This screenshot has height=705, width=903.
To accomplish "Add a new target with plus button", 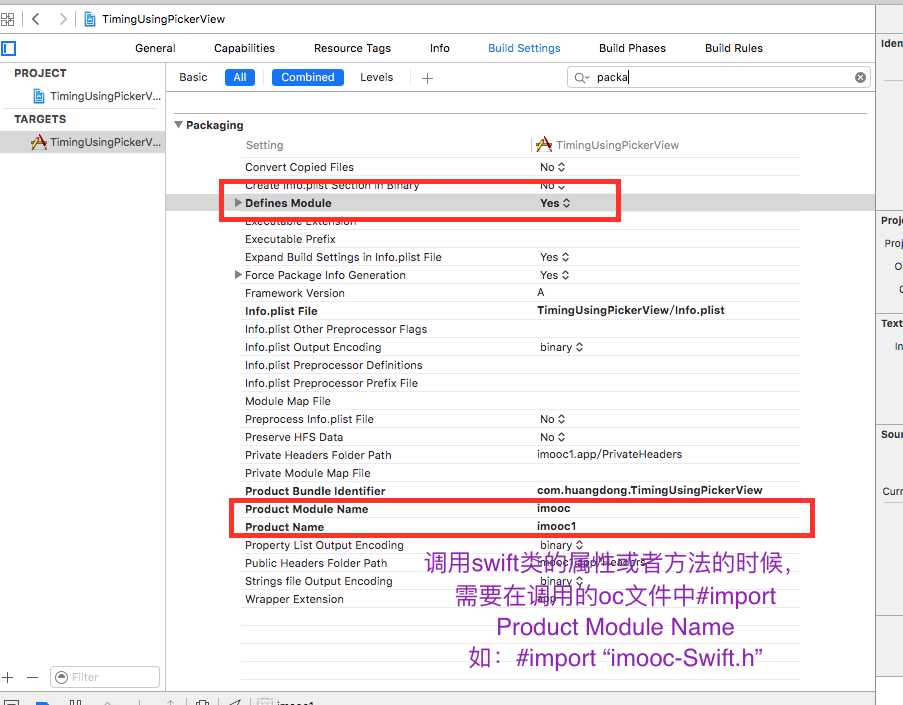I will coord(7,677).
